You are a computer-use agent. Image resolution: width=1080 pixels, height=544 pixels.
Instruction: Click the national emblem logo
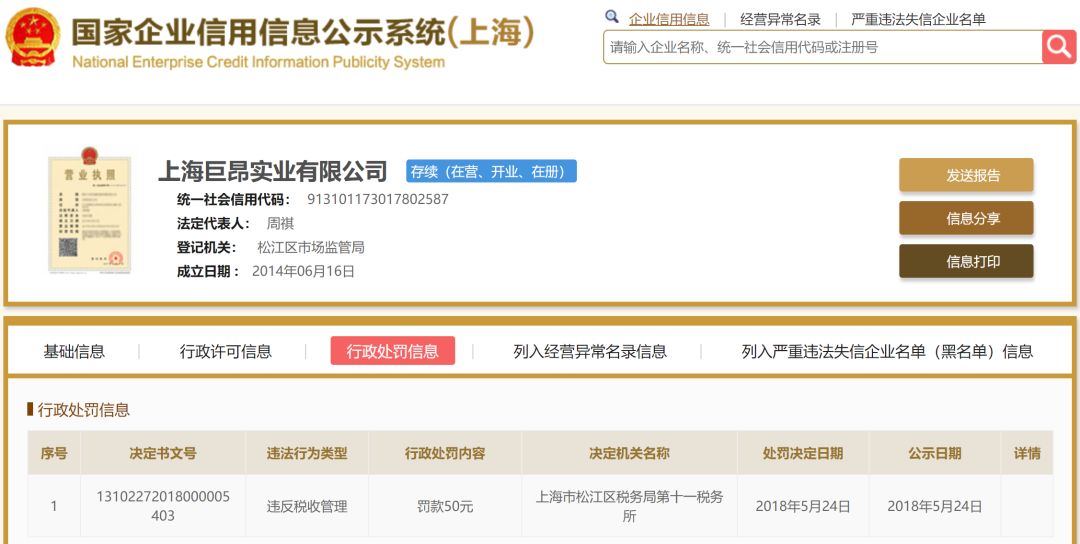coord(32,36)
